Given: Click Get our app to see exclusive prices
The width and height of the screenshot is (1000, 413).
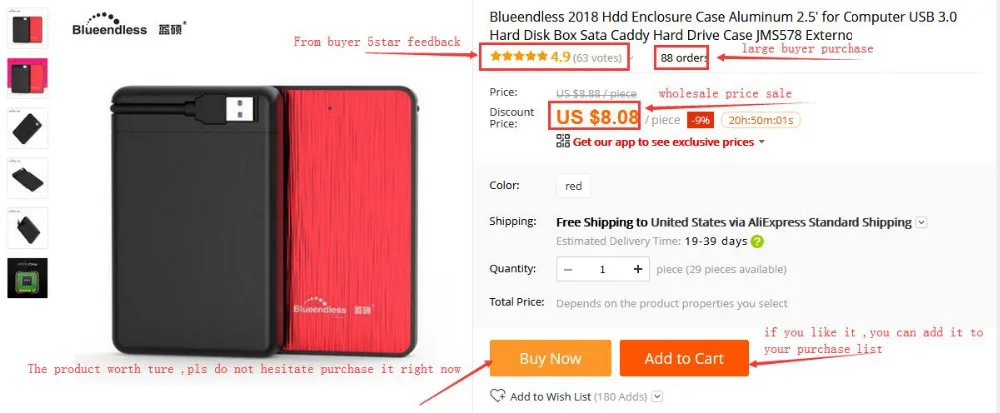Looking at the screenshot, I should click(x=663, y=142).
